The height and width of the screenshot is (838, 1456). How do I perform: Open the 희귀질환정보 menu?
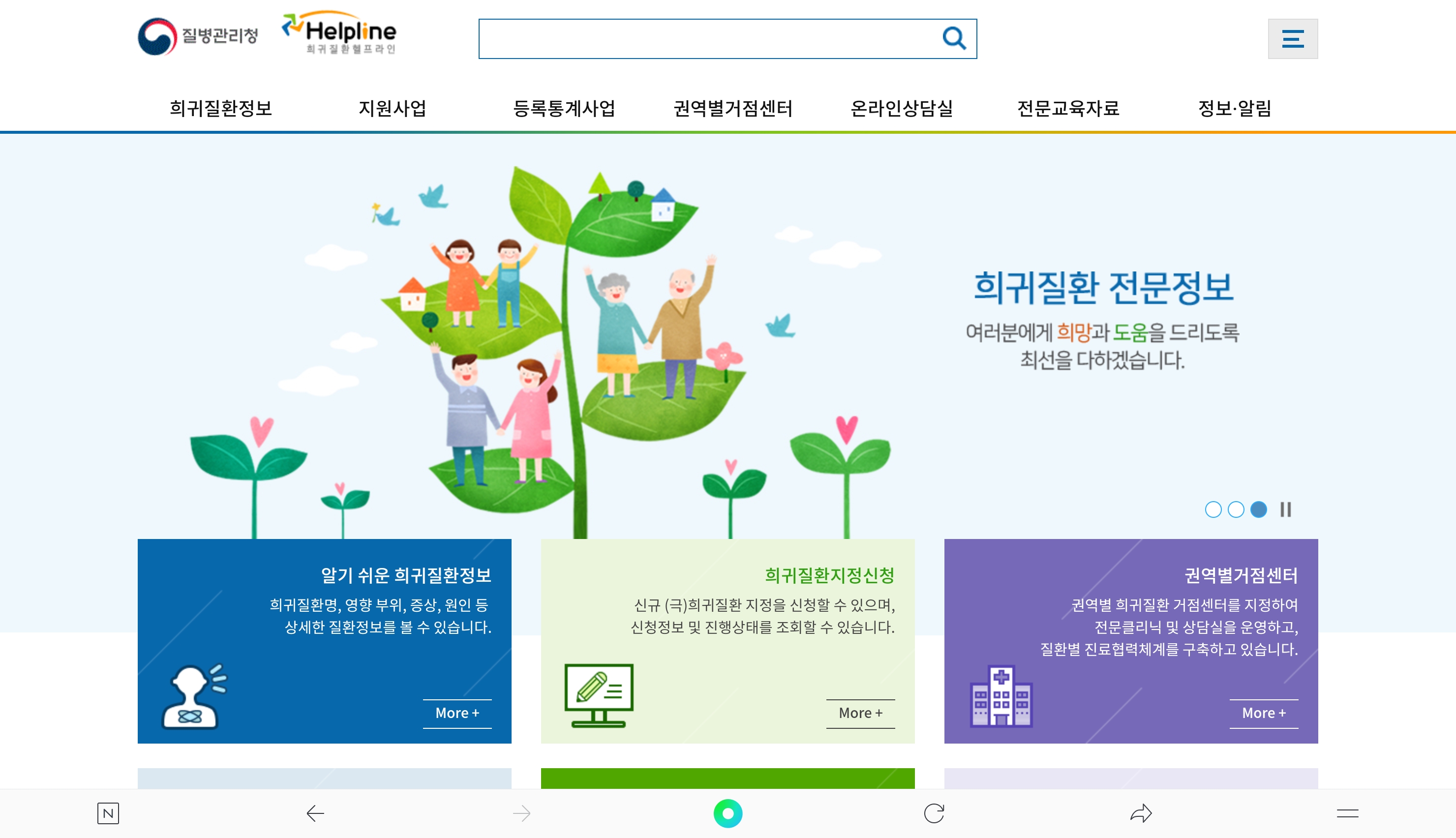[x=220, y=108]
